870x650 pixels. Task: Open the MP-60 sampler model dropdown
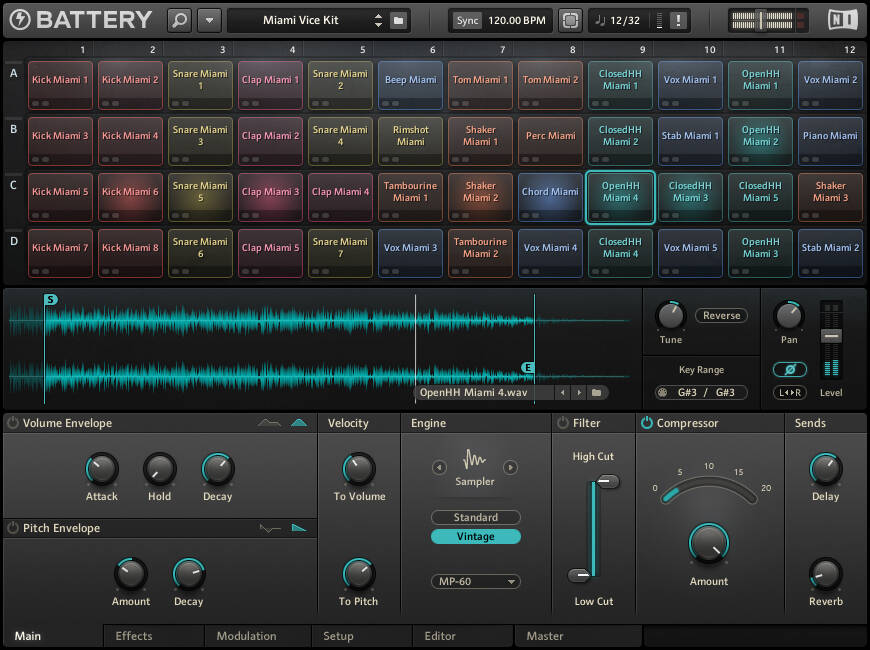click(475, 581)
